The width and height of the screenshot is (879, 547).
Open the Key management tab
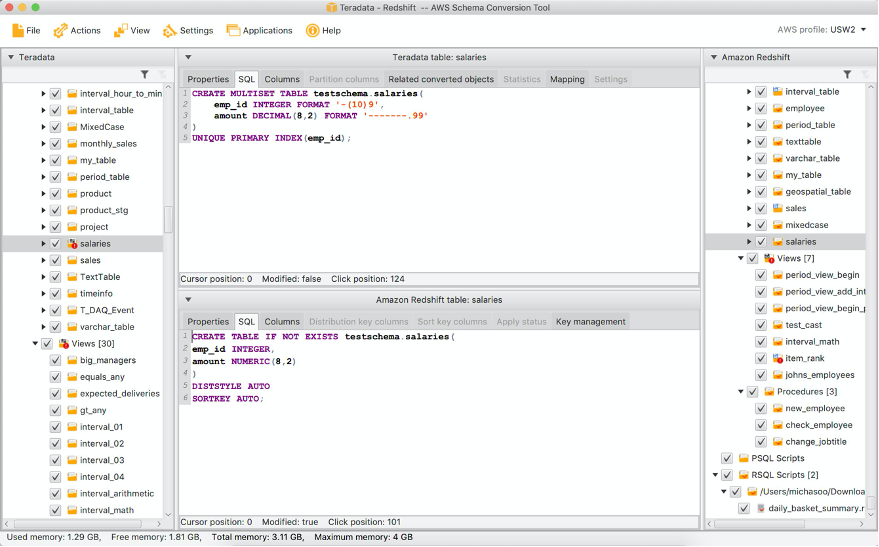591,321
